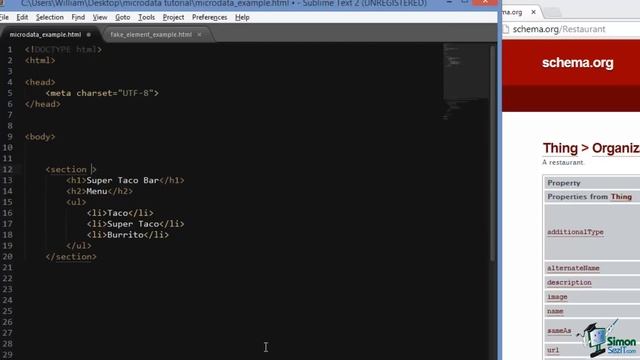Click the schema.org site logo
The width and height of the screenshot is (640, 360).
(578, 63)
